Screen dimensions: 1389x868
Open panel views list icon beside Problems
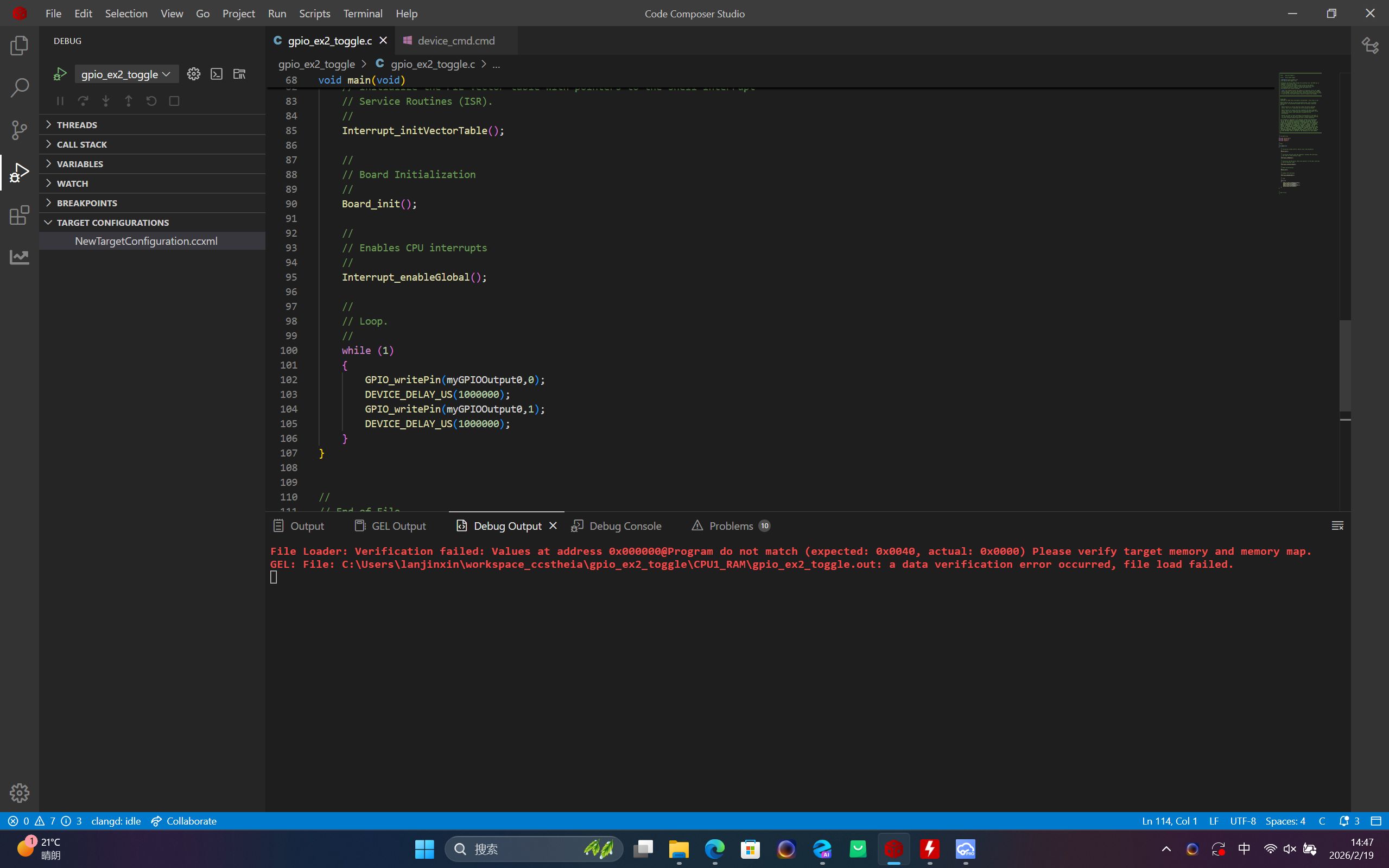pos(1337,526)
